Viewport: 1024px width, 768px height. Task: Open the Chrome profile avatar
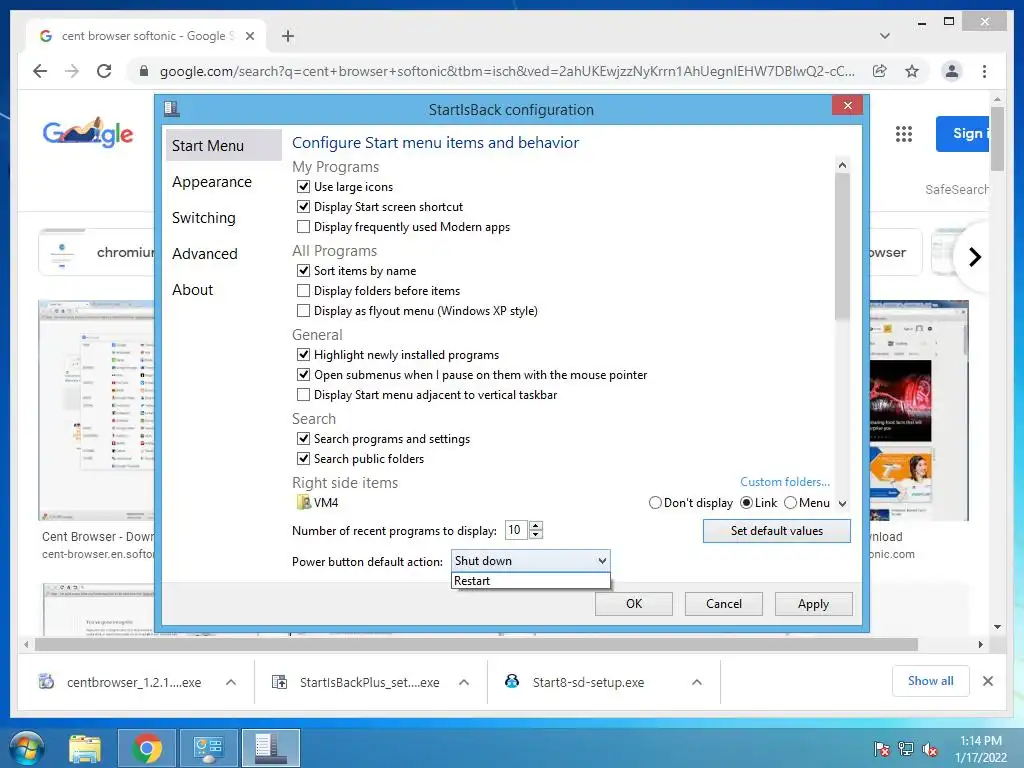952,71
